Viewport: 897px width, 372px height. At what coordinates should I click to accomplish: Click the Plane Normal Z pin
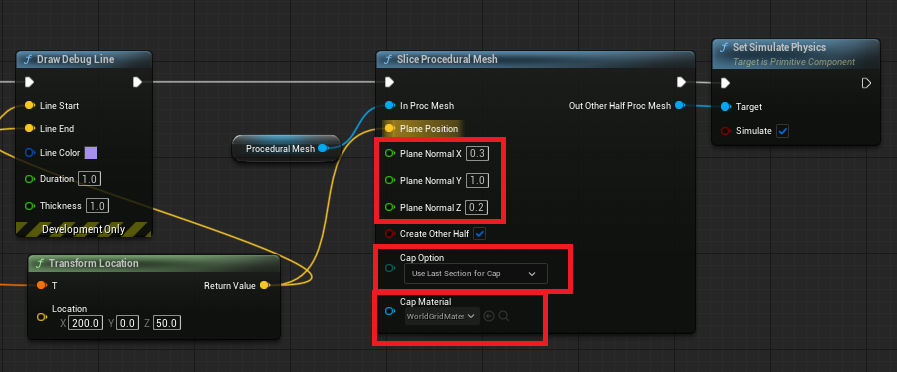coord(390,207)
